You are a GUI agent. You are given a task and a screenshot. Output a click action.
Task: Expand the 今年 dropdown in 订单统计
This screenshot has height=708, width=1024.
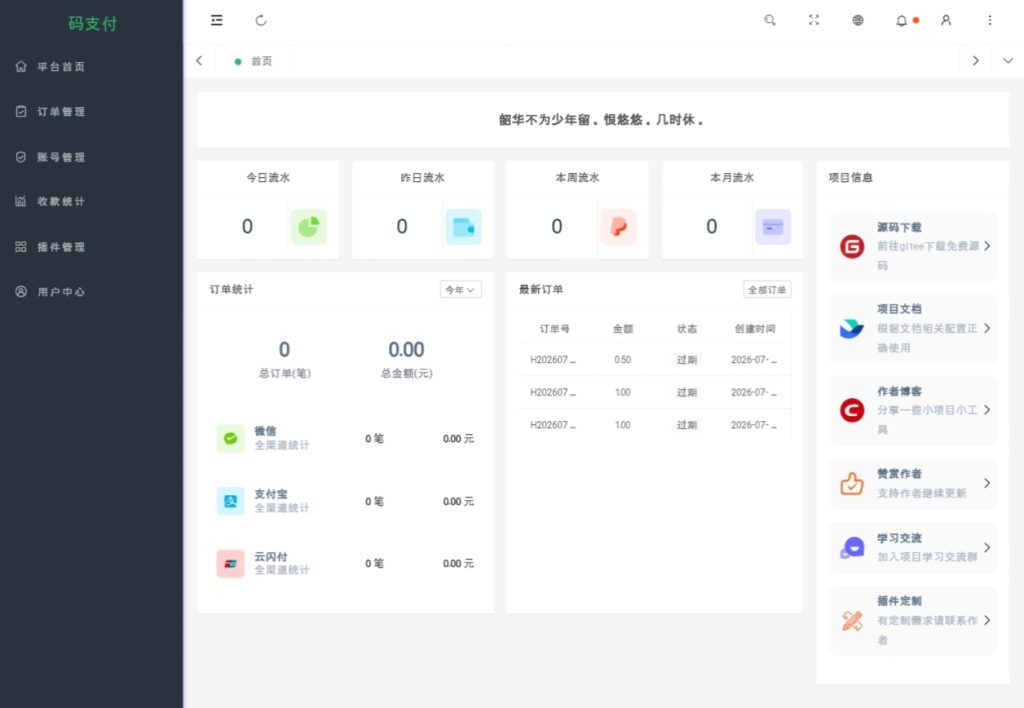(x=460, y=289)
